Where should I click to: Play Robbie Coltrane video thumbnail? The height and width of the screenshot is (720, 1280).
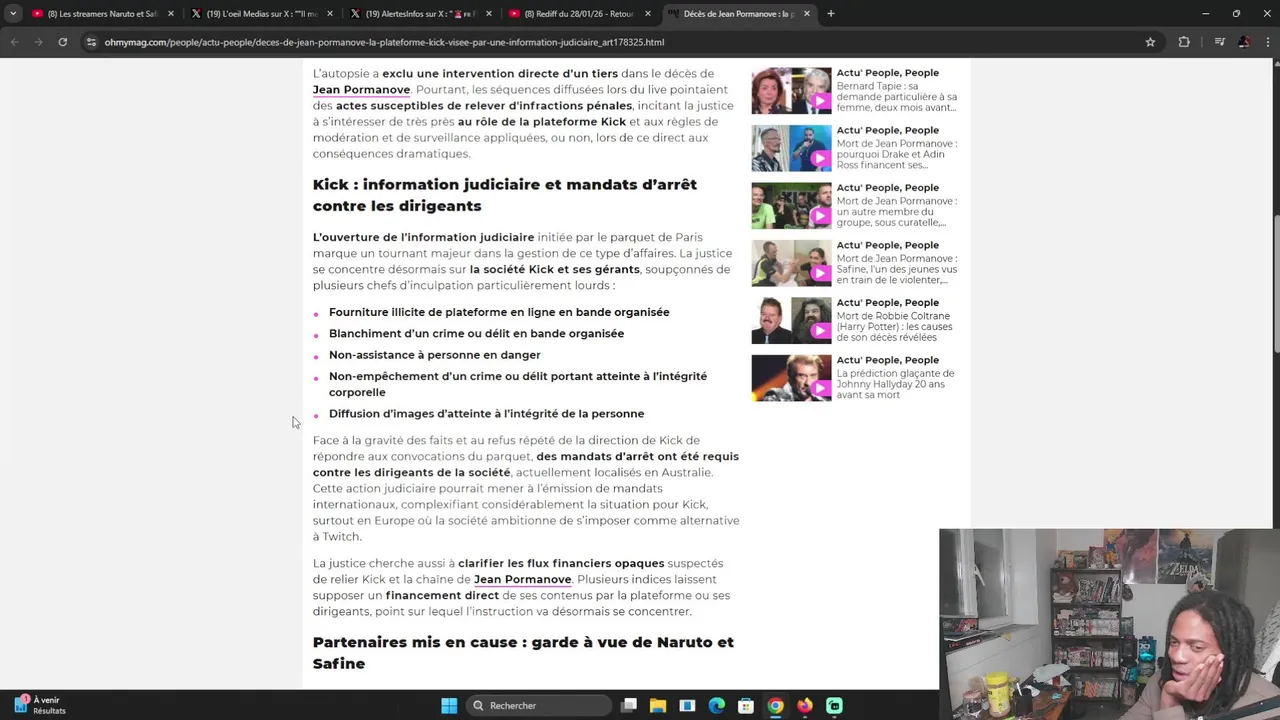point(791,321)
